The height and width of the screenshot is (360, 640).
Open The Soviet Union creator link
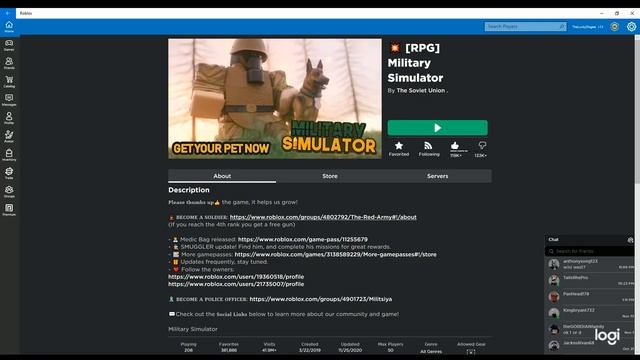click(421, 91)
